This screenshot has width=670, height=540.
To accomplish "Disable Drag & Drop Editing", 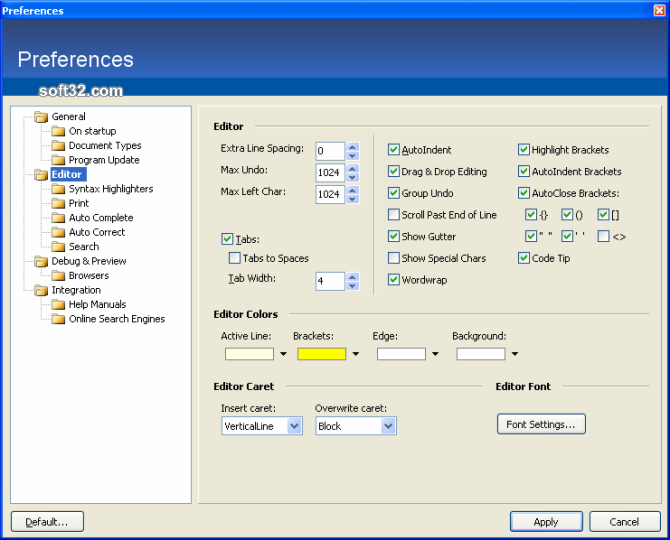I will pyautogui.click(x=394, y=171).
